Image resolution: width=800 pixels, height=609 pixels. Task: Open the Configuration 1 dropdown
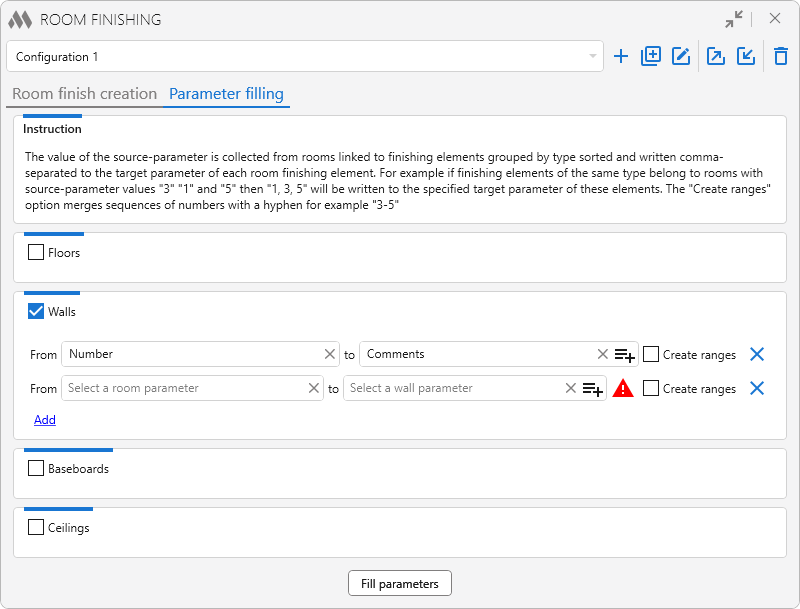click(304, 57)
